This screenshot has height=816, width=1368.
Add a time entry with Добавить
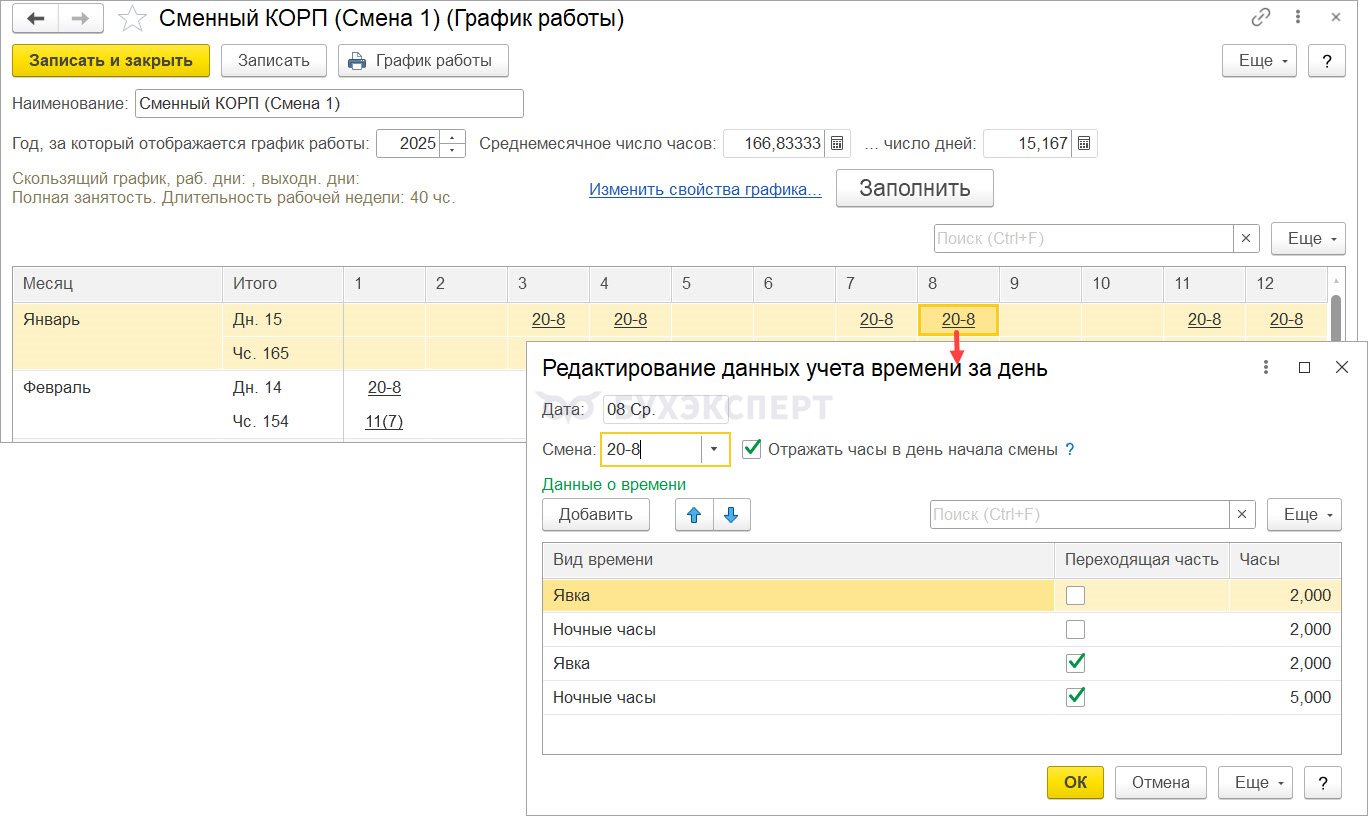pos(596,515)
